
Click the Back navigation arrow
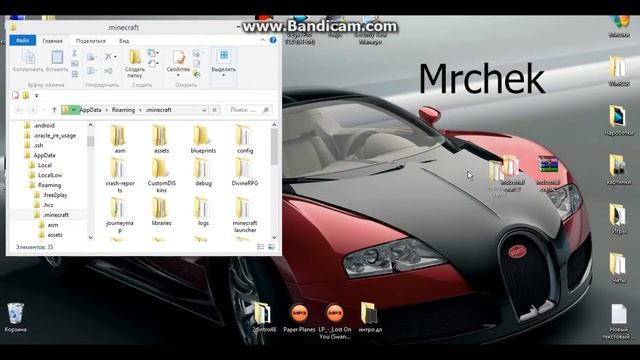click(18, 110)
